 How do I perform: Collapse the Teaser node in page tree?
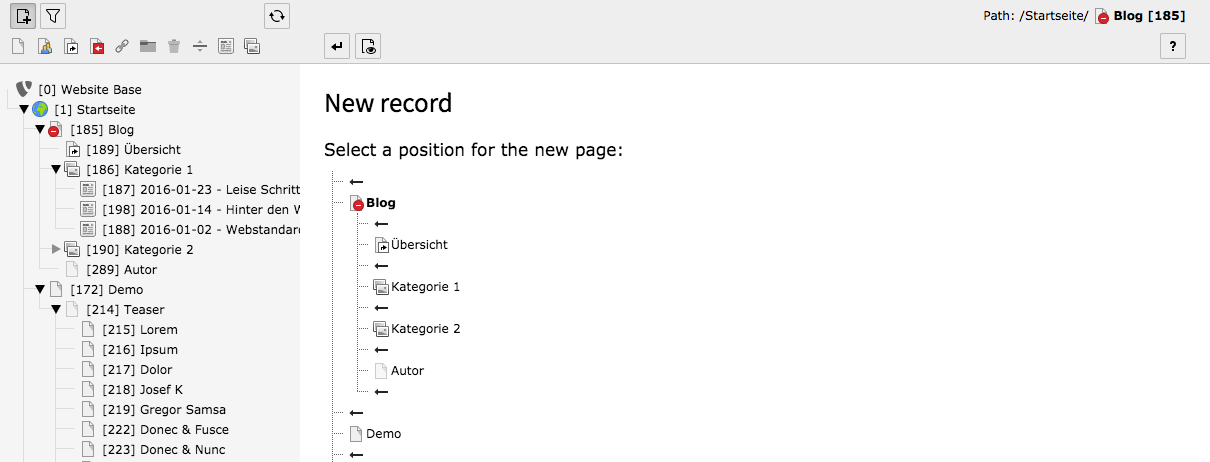tap(56, 309)
